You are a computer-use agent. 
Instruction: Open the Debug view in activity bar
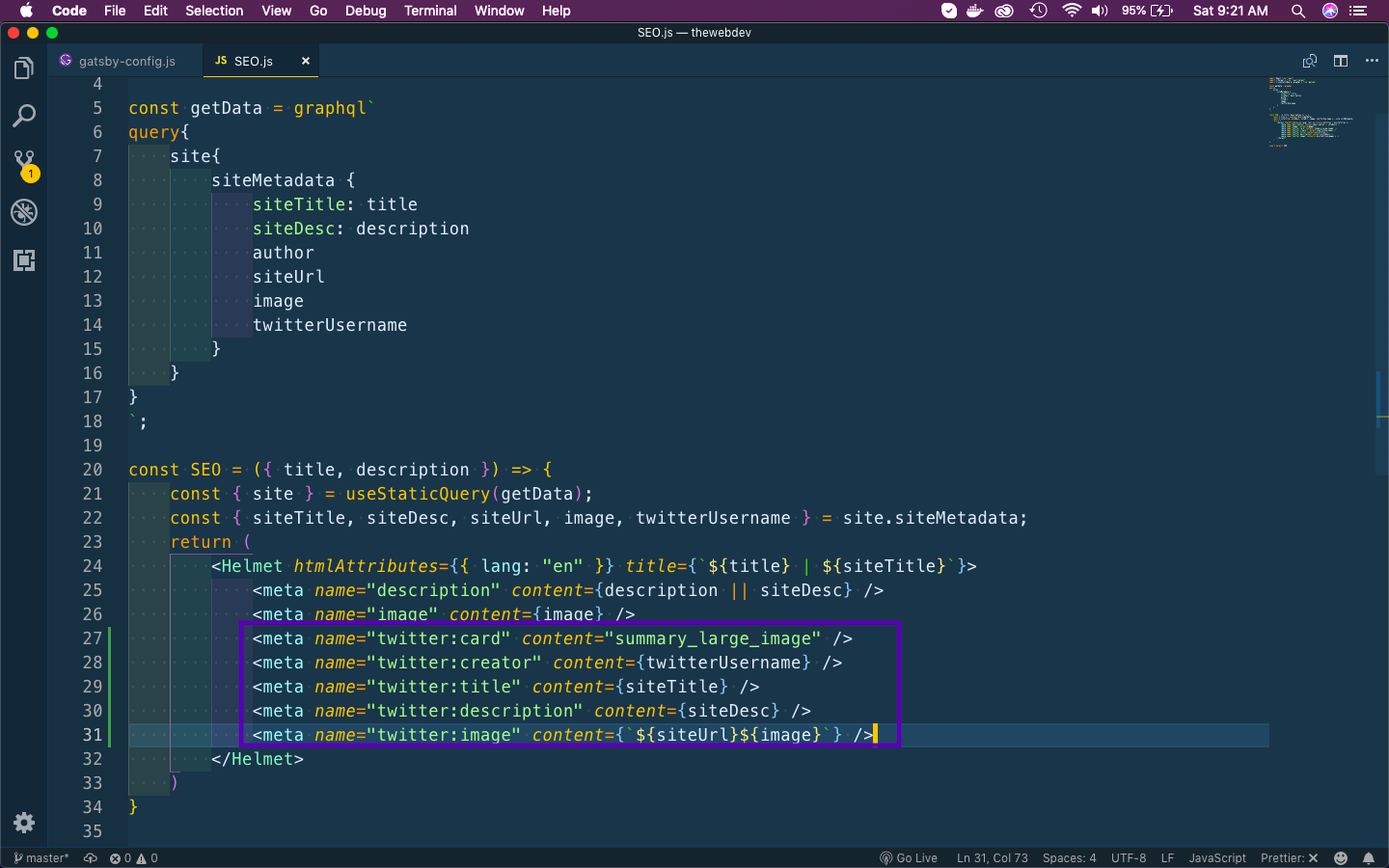24,212
